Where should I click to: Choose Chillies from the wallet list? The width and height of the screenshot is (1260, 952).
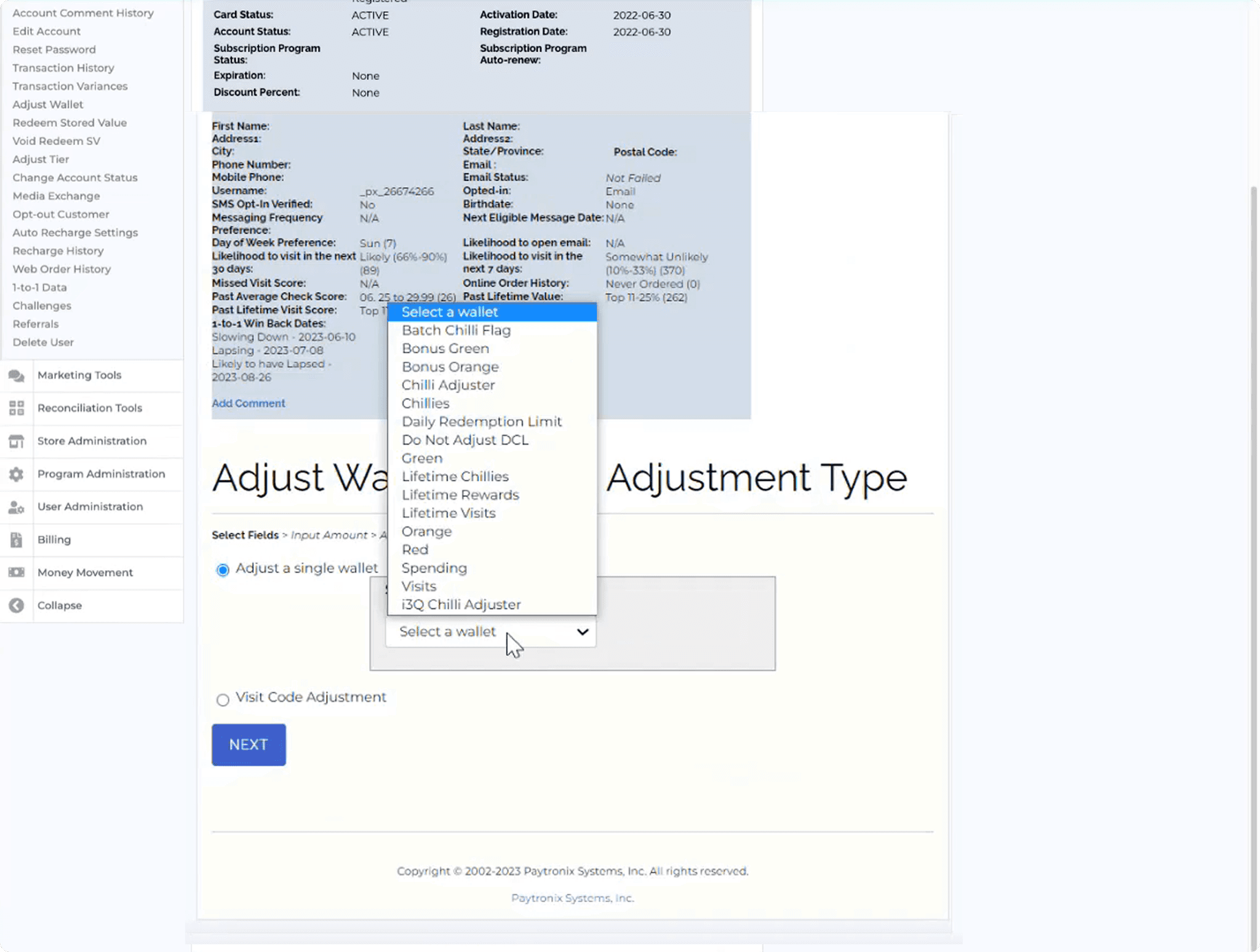(425, 403)
